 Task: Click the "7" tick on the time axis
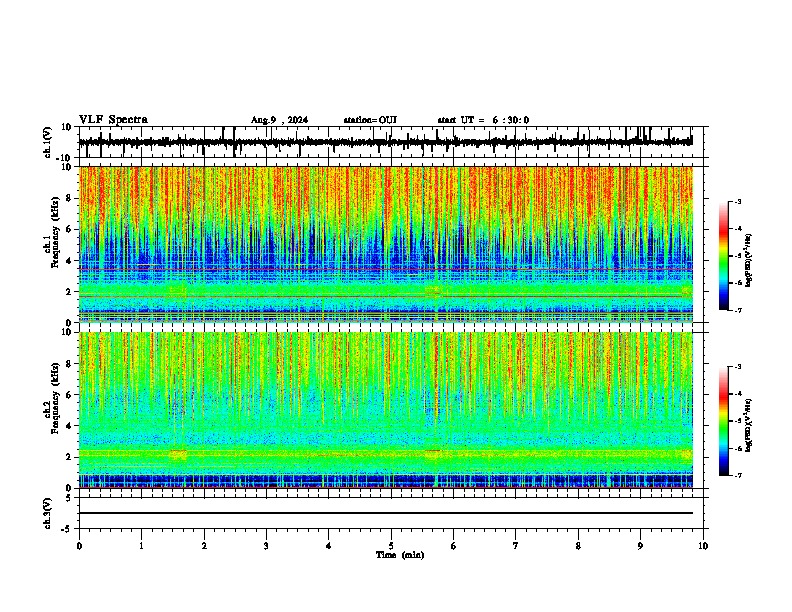pos(516,546)
